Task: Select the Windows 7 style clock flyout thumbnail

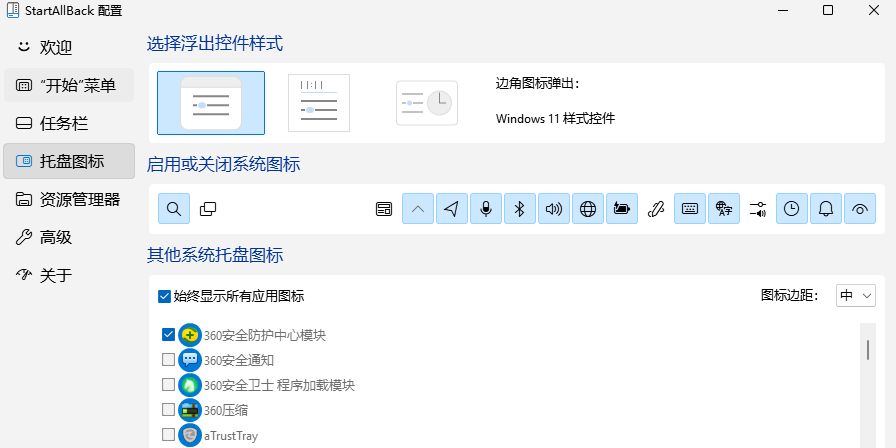Action: click(427, 103)
